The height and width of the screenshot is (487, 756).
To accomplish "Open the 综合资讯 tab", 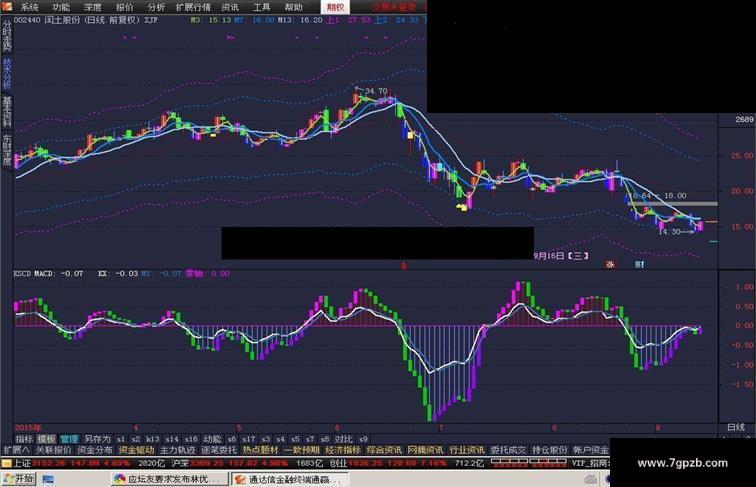I will click(x=384, y=450).
